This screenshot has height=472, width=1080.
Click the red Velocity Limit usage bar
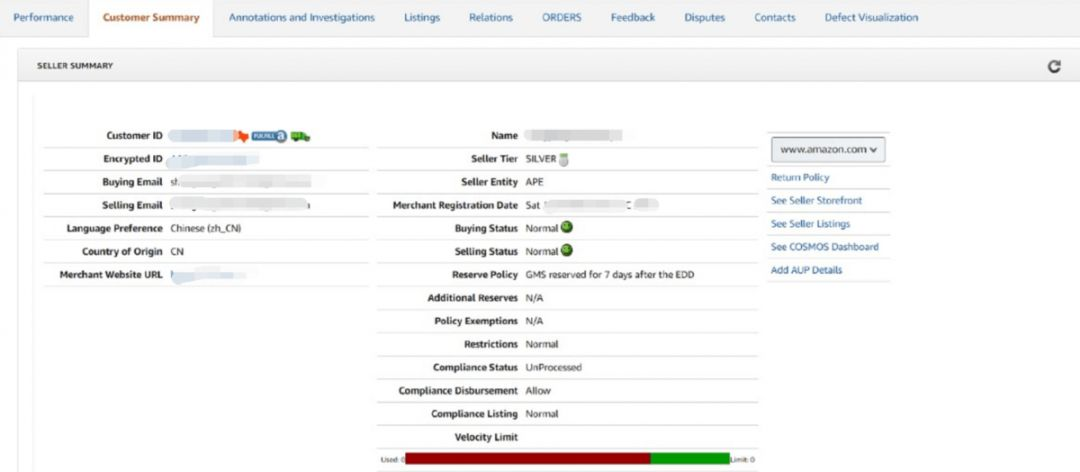pyautogui.click(x=527, y=459)
